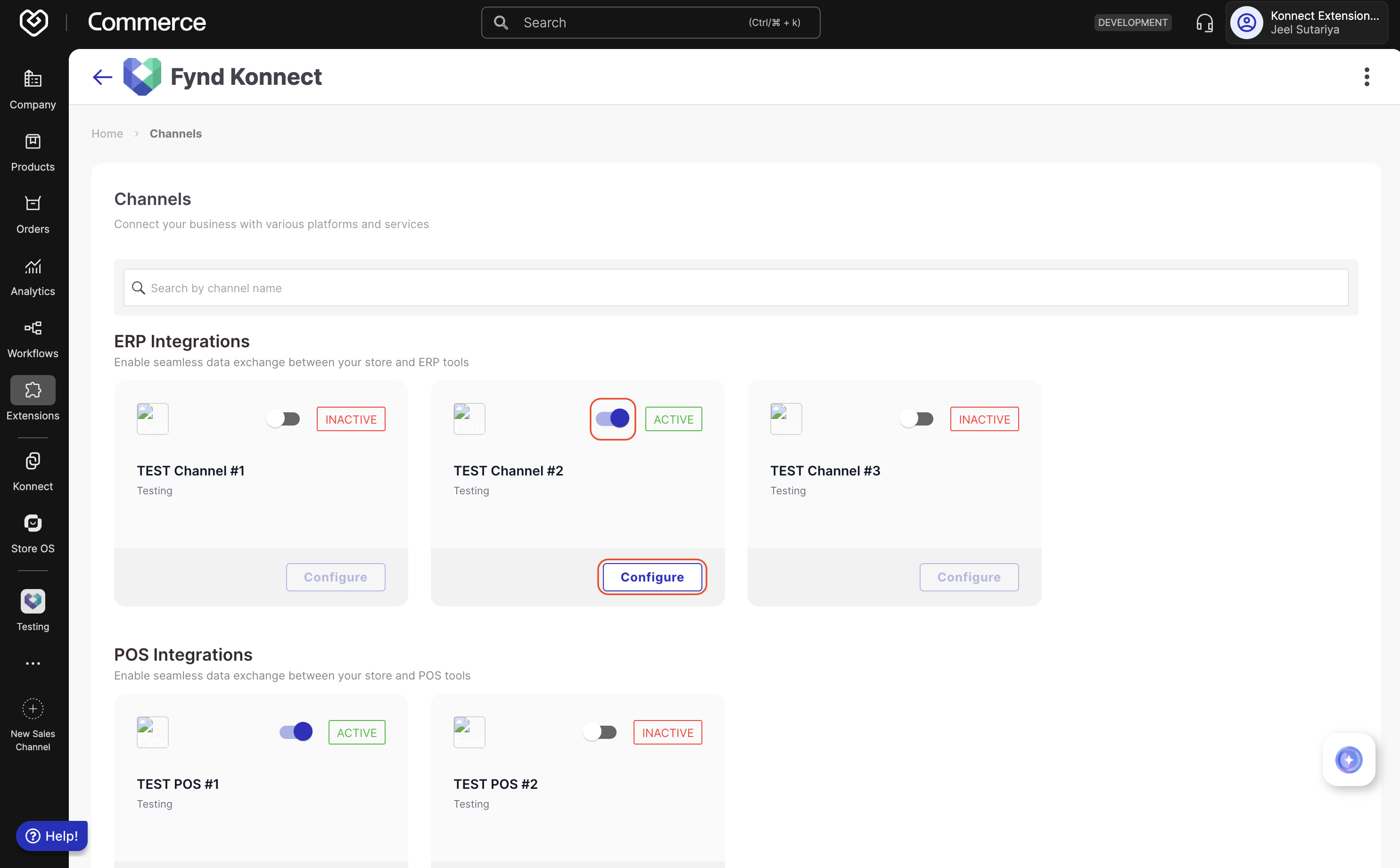Open the Konnect Extension account menu
The height and width of the screenshot is (868, 1400).
(1306, 23)
